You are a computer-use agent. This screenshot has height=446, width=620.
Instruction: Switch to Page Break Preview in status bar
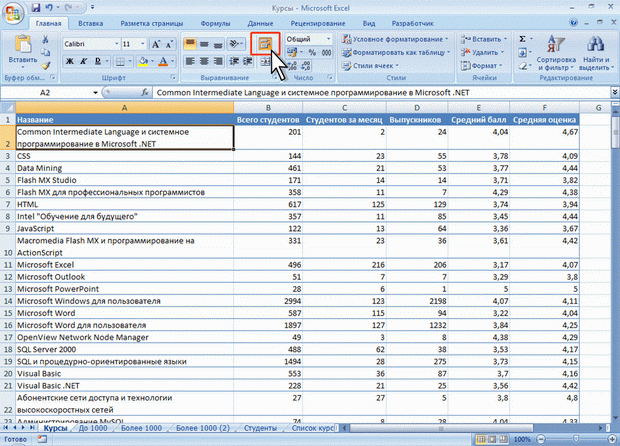[x=503, y=439]
